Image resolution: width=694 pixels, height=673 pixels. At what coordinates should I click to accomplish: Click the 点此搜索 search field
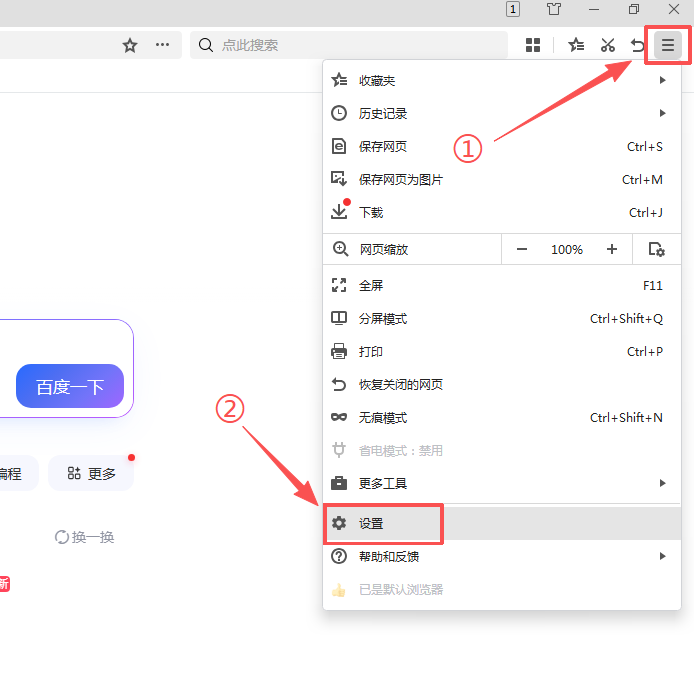pos(349,45)
